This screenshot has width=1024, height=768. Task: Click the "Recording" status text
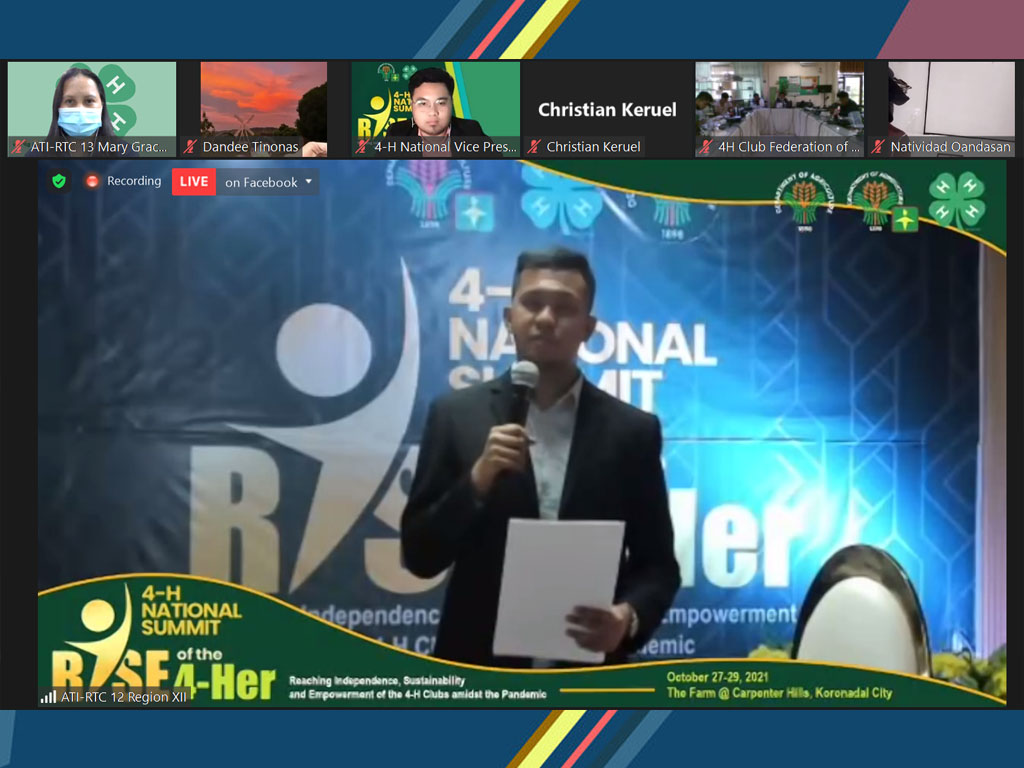[134, 181]
